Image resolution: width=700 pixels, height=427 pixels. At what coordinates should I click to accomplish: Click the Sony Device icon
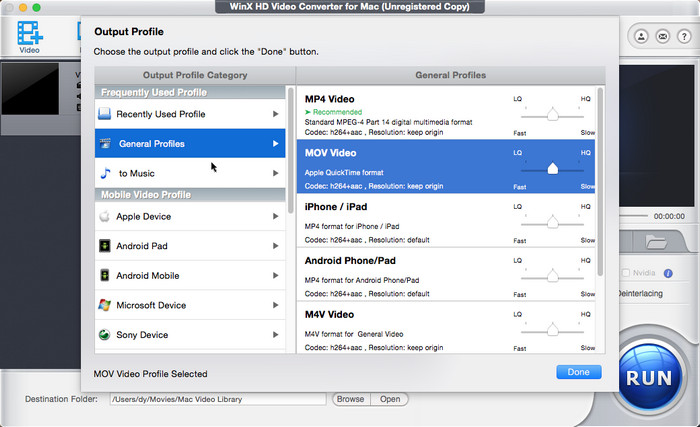point(104,335)
